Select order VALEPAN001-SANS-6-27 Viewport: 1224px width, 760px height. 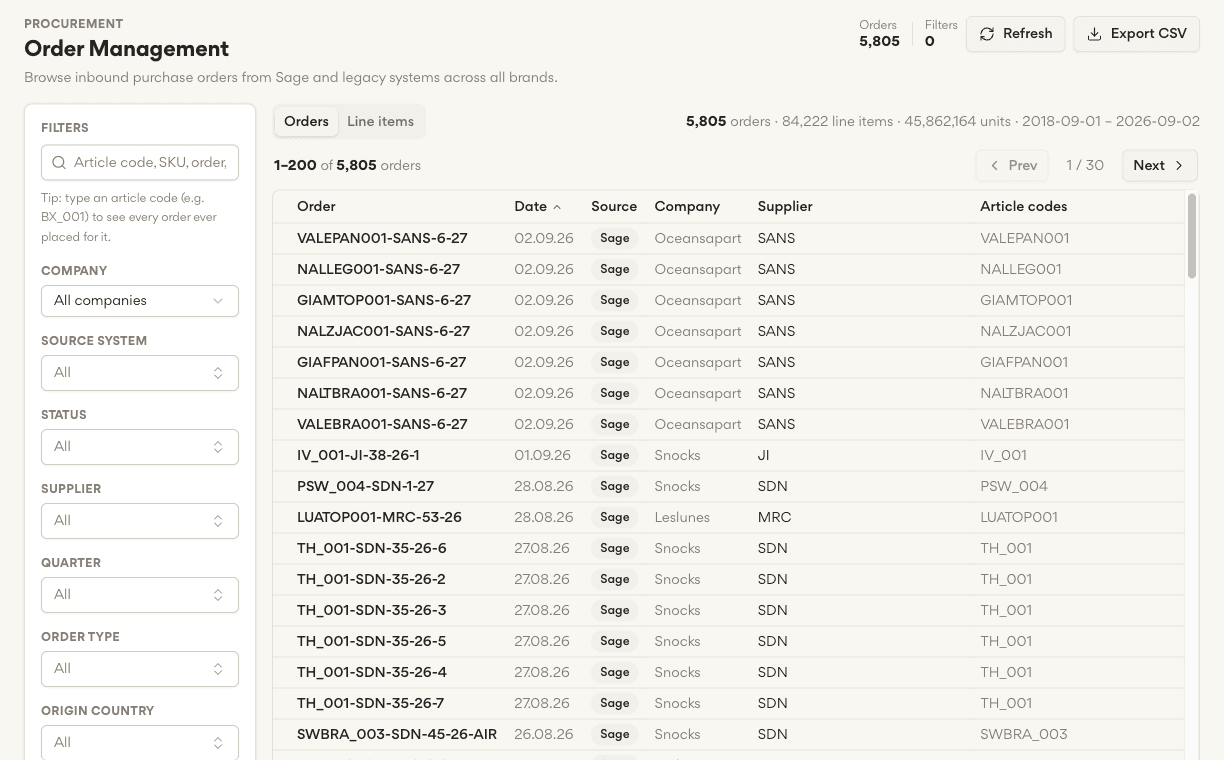pyautogui.click(x=382, y=239)
